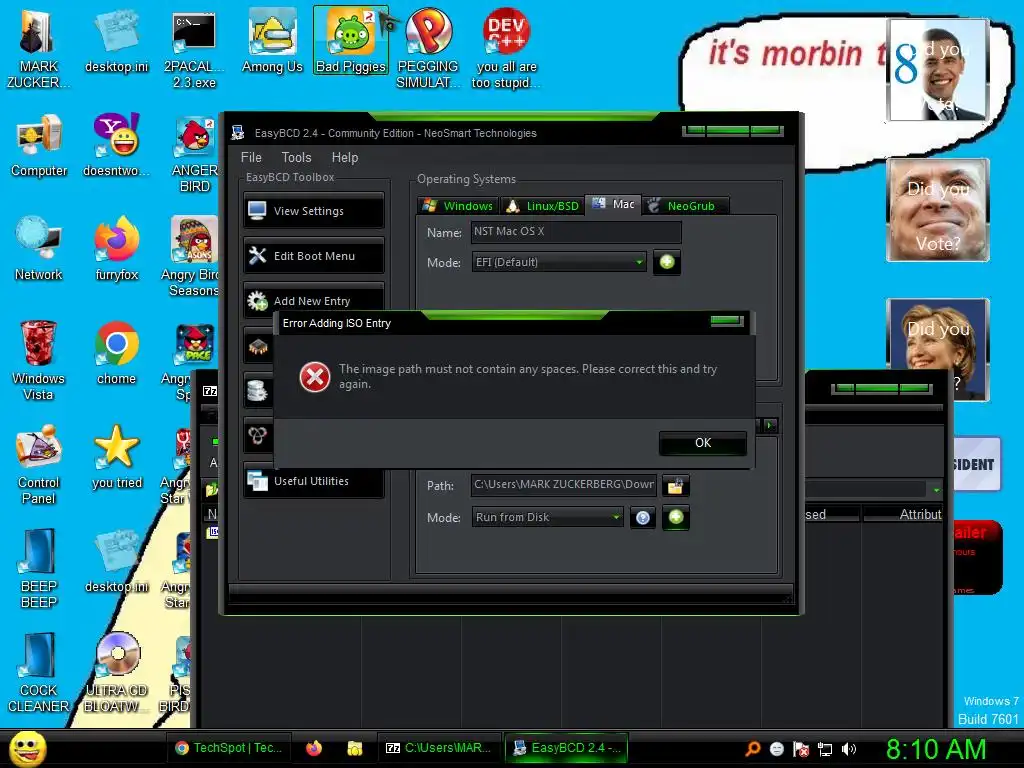Select the Mac tab
Viewport: 1024px width, 768px height.
click(613, 204)
